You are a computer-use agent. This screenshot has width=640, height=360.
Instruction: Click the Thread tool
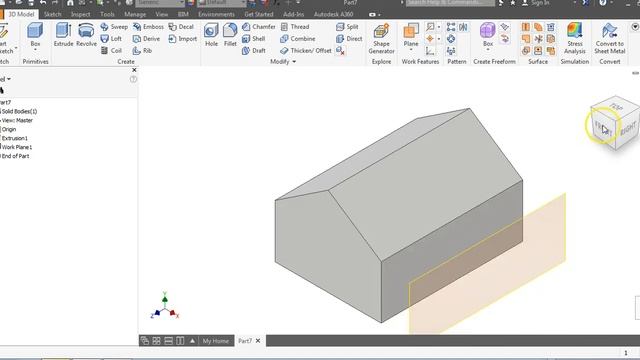tap(295, 27)
